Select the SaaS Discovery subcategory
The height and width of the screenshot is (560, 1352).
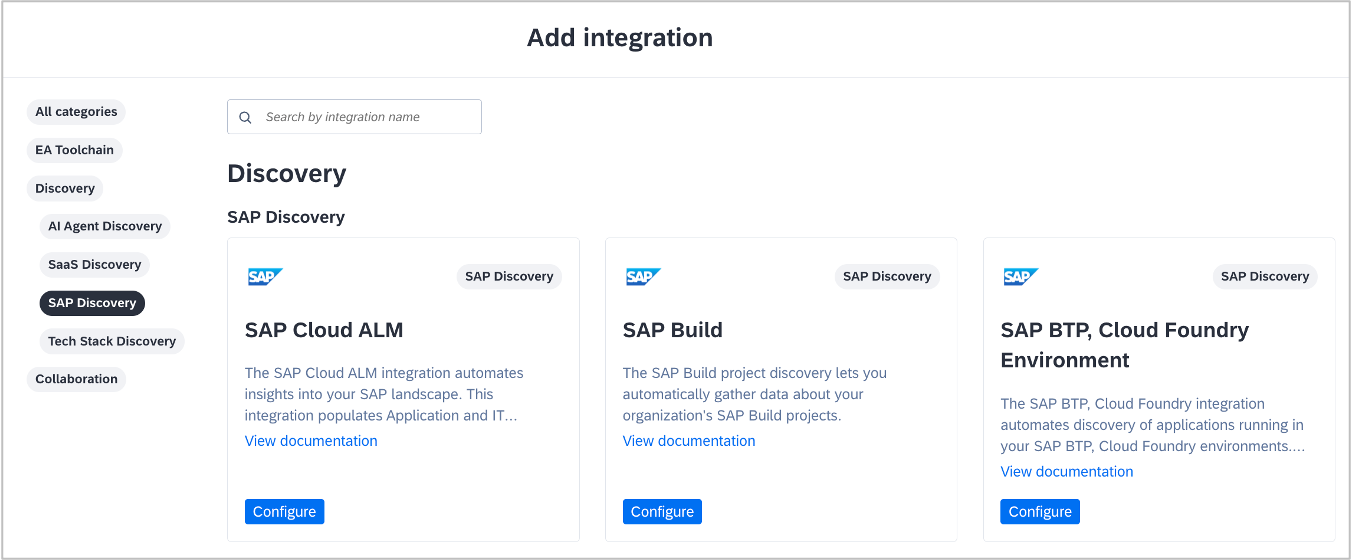tap(95, 265)
